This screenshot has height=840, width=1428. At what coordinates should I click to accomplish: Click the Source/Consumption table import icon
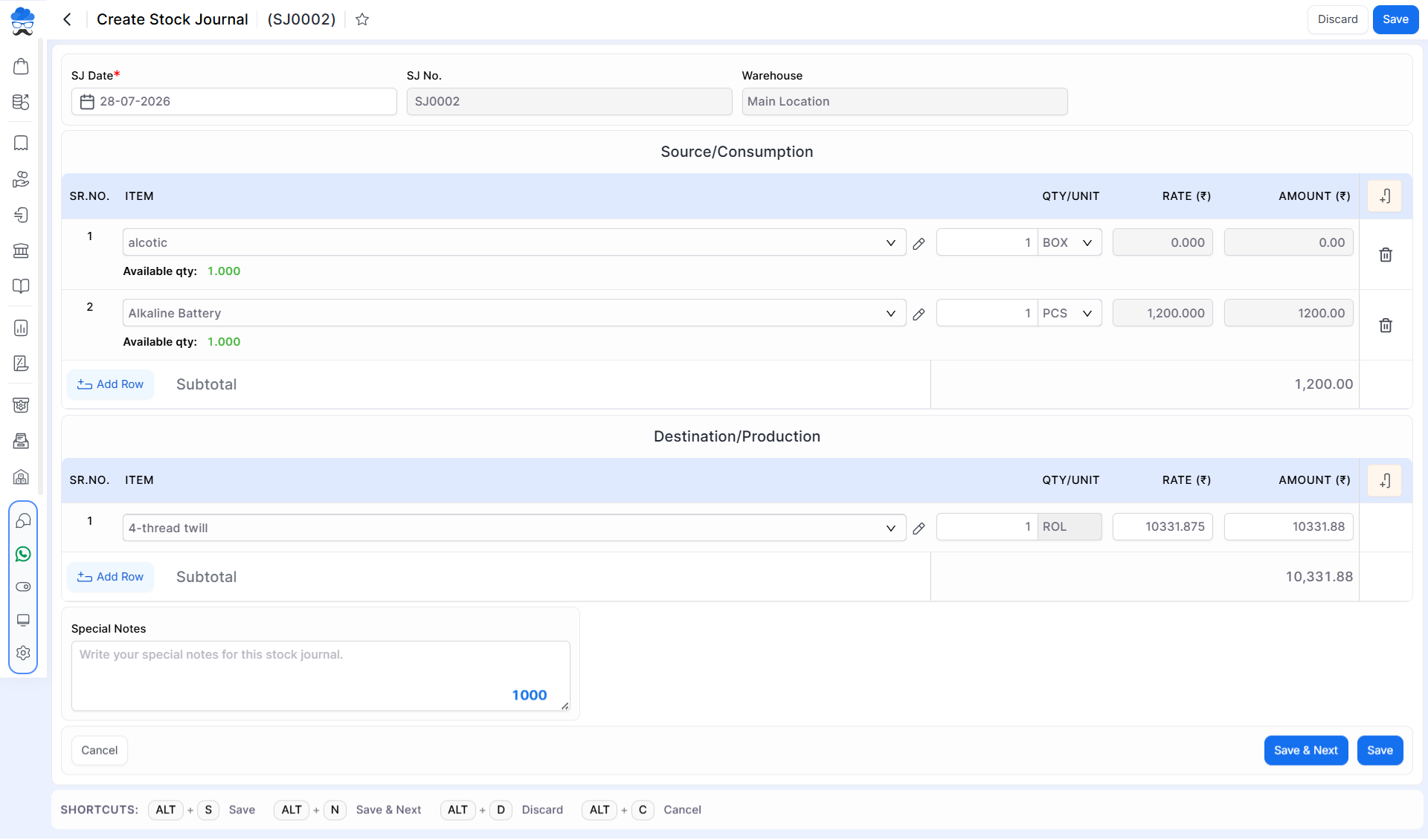(1385, 196)
